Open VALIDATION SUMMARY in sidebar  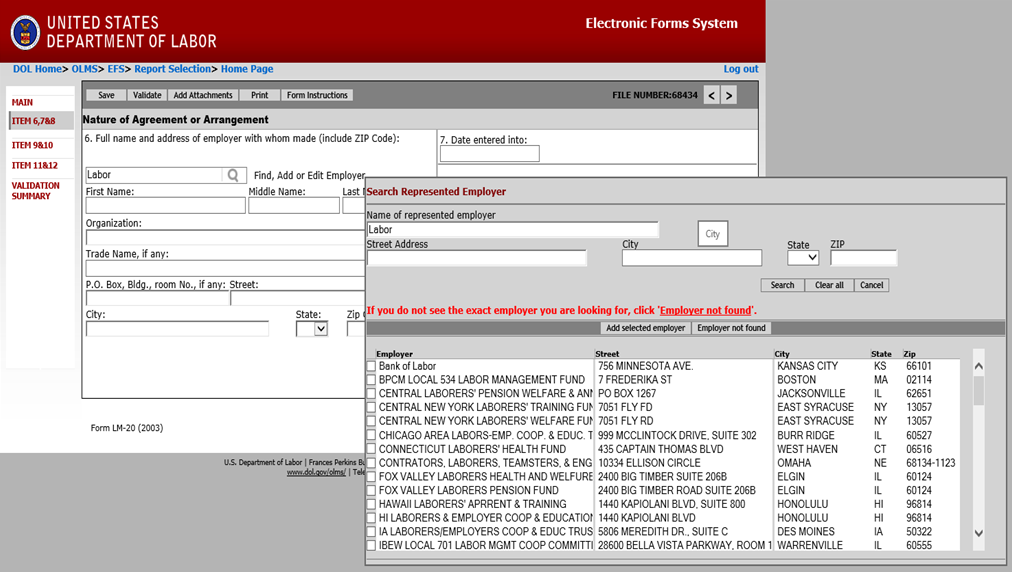tap(35, 190)
